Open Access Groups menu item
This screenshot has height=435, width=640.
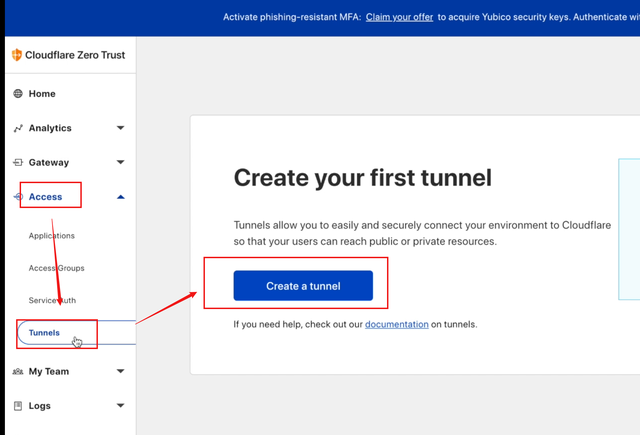pyautogui.click(x=57, y=268)
